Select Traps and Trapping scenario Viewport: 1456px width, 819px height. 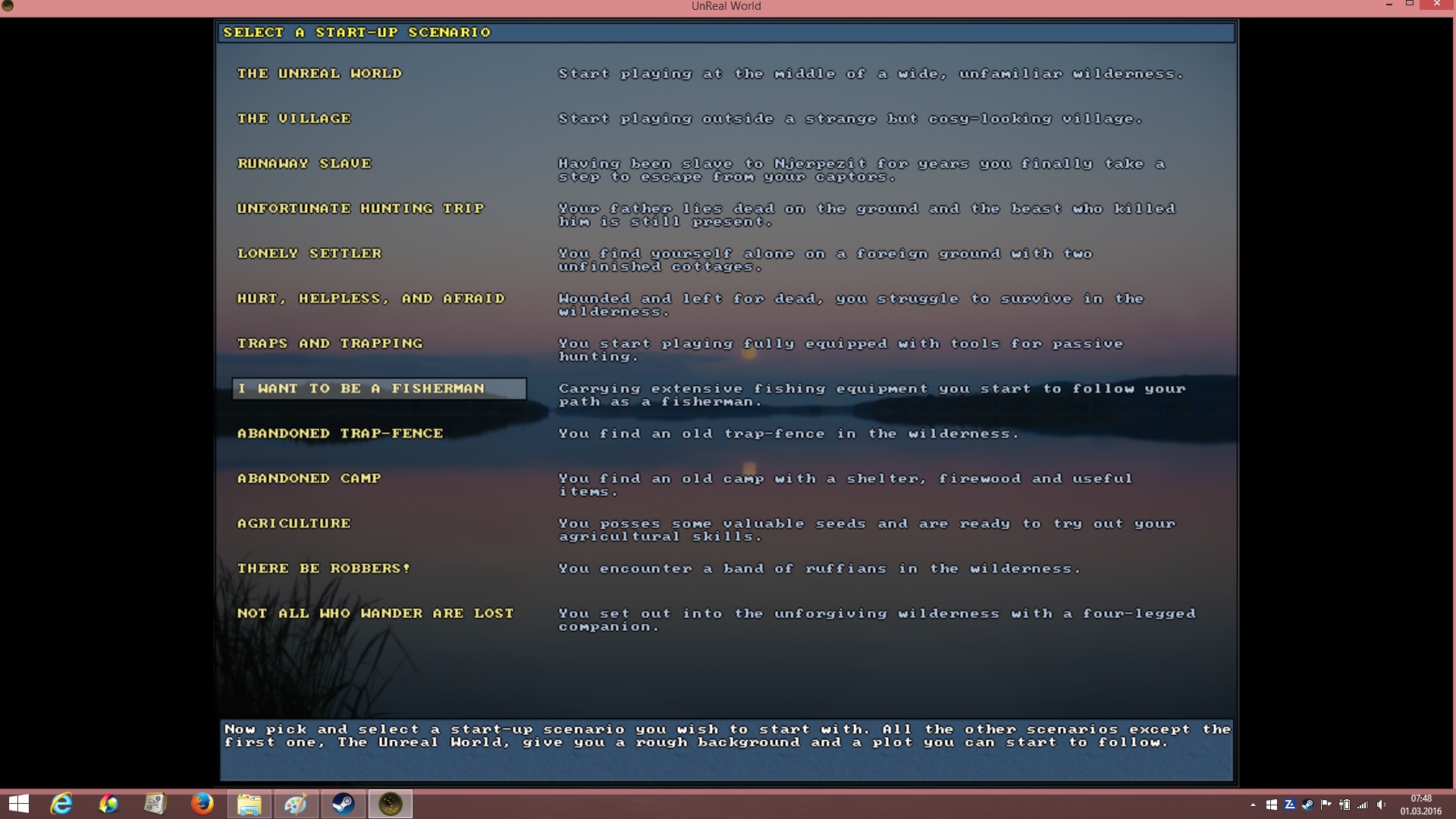(330, 343)
